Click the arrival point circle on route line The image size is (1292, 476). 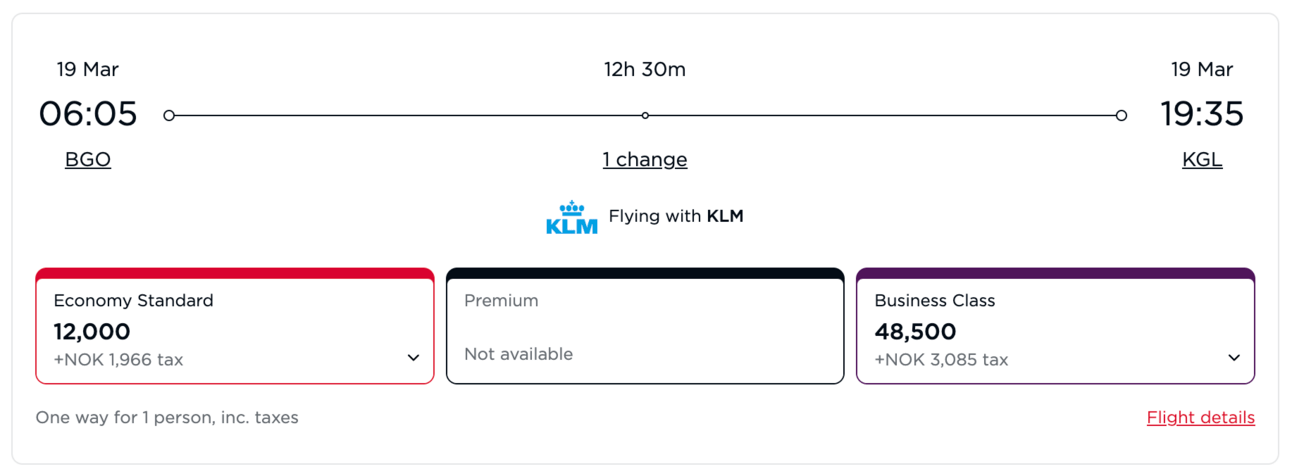tap(1121, 116)
